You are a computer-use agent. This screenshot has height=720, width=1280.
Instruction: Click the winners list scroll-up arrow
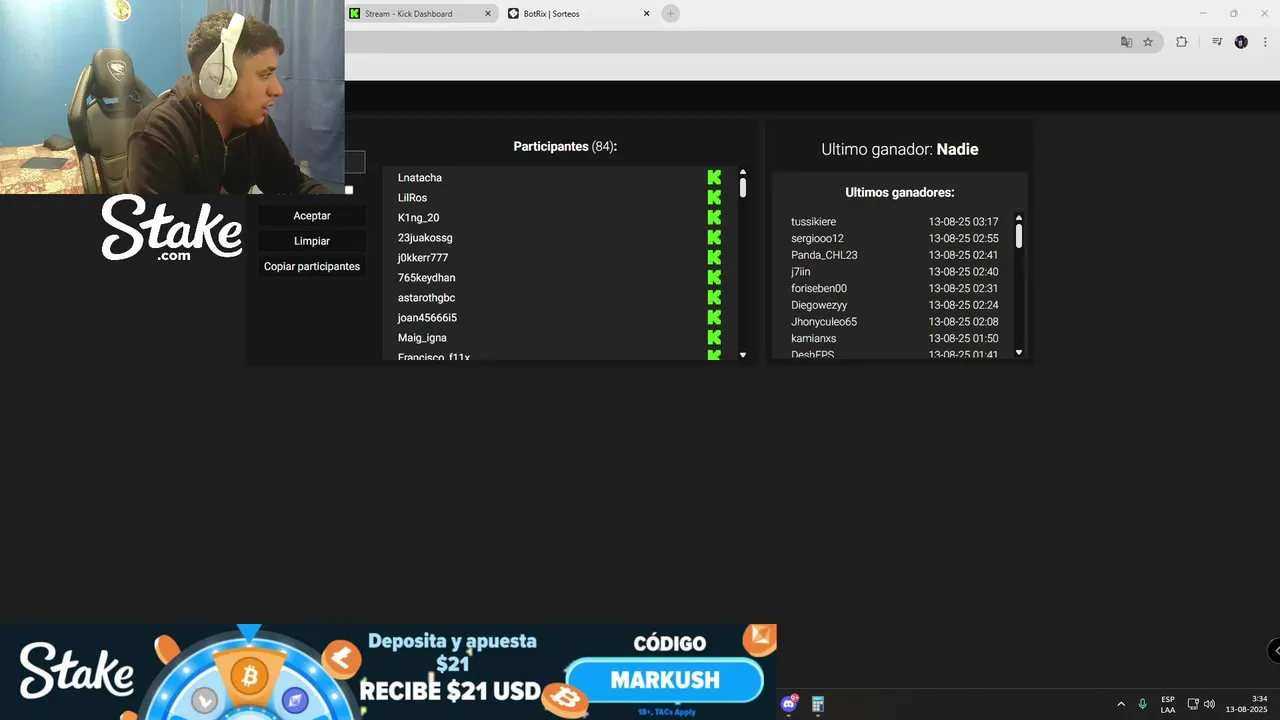click(1019, 217)
